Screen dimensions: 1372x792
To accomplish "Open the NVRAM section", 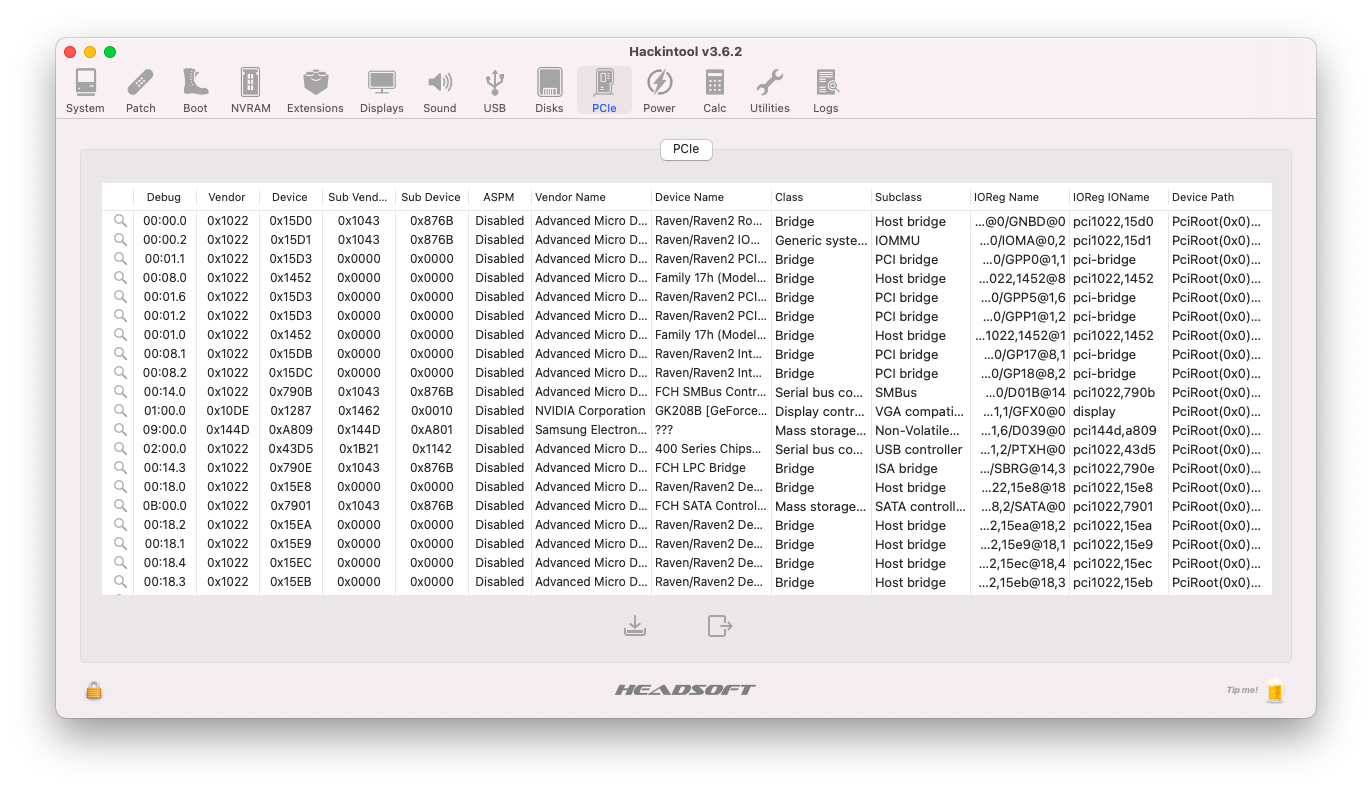I will (x=250, y=91).
